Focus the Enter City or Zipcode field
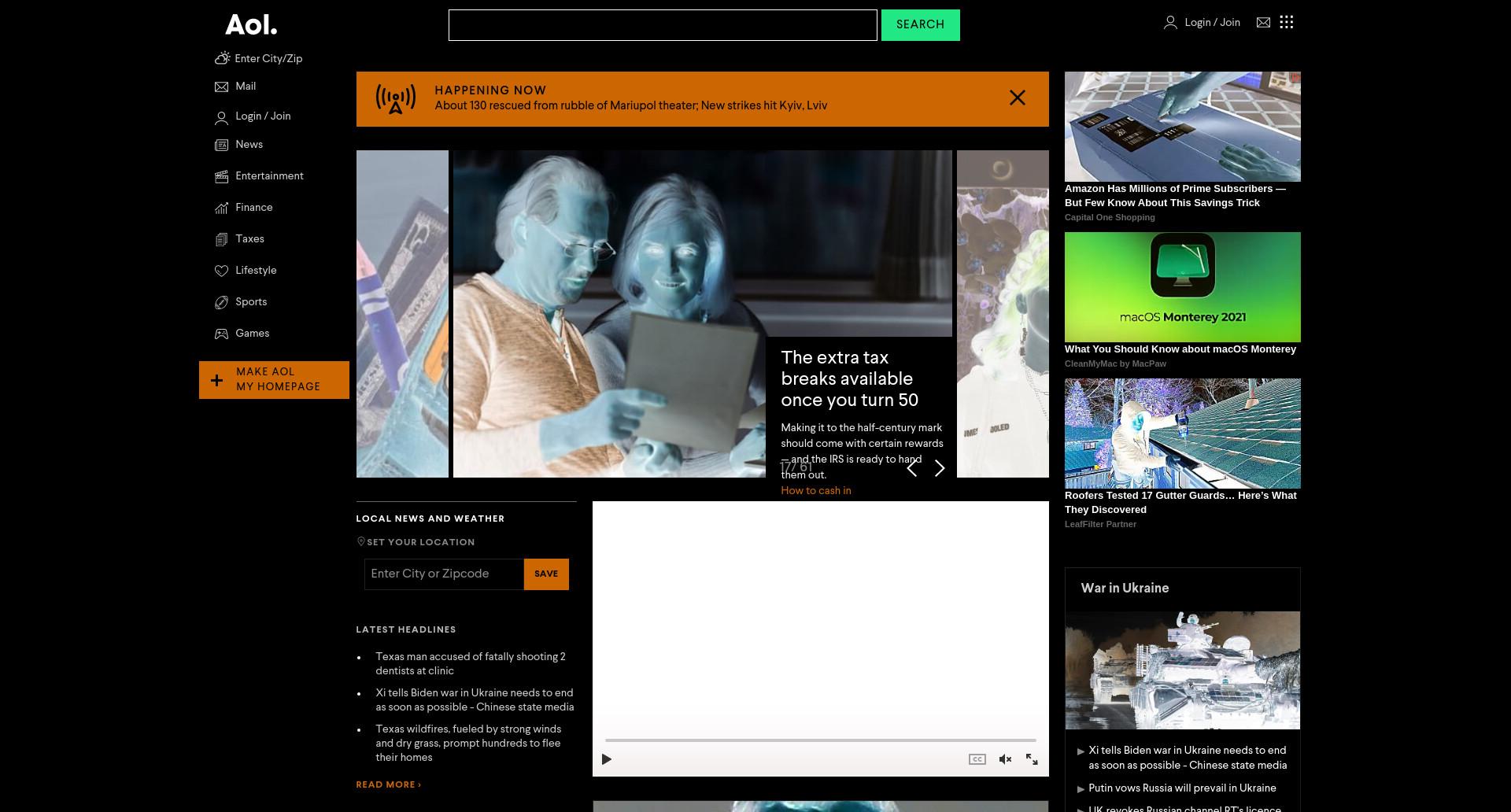The width and height of the screenshot is (1511, 812). point(444,574)
